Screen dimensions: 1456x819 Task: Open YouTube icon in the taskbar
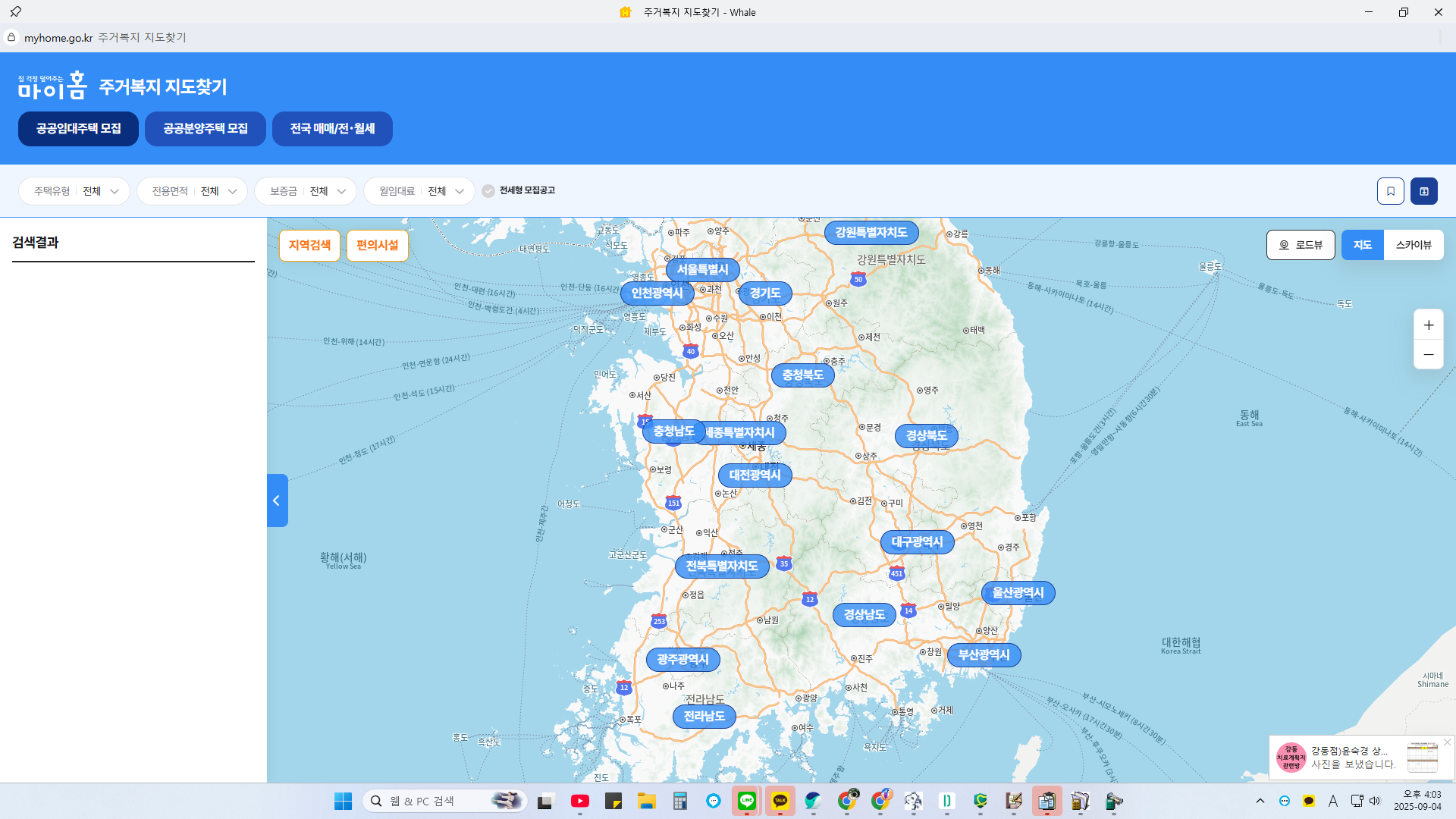pos(579,801)
